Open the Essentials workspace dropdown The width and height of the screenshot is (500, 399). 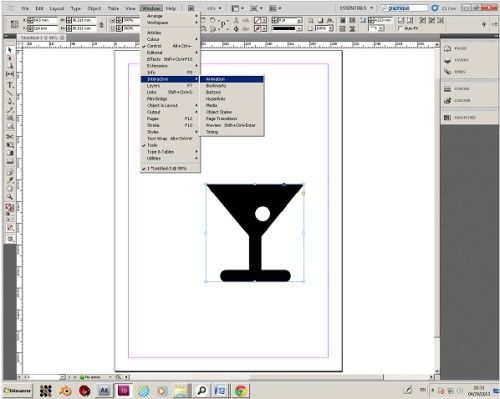[x=356, y=8]
